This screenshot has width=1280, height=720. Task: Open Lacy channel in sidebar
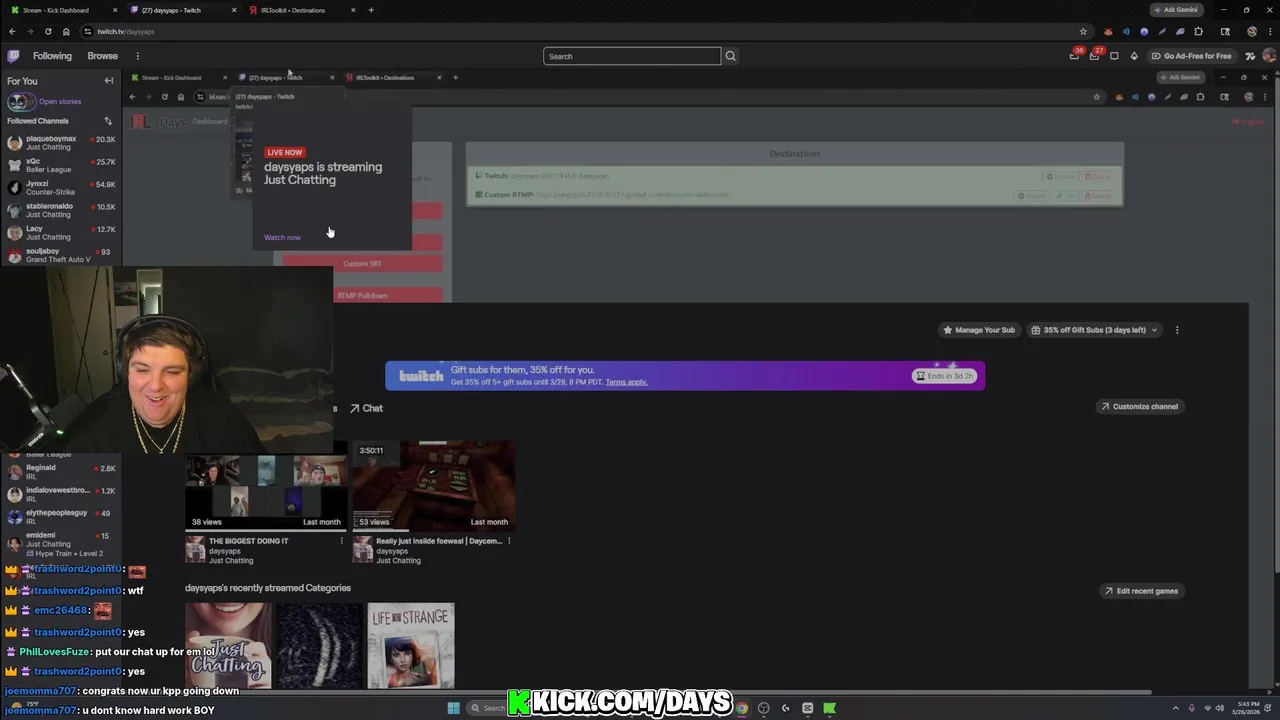[60, 233]
